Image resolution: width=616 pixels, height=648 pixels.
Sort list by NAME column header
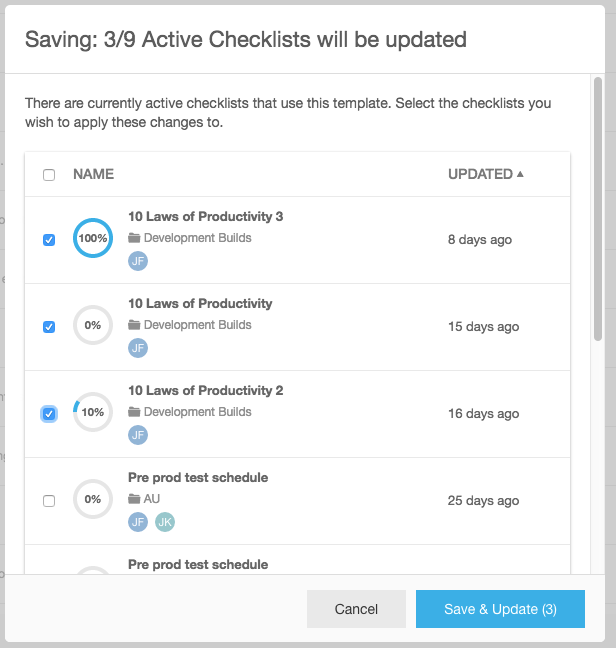coord(93,174)
